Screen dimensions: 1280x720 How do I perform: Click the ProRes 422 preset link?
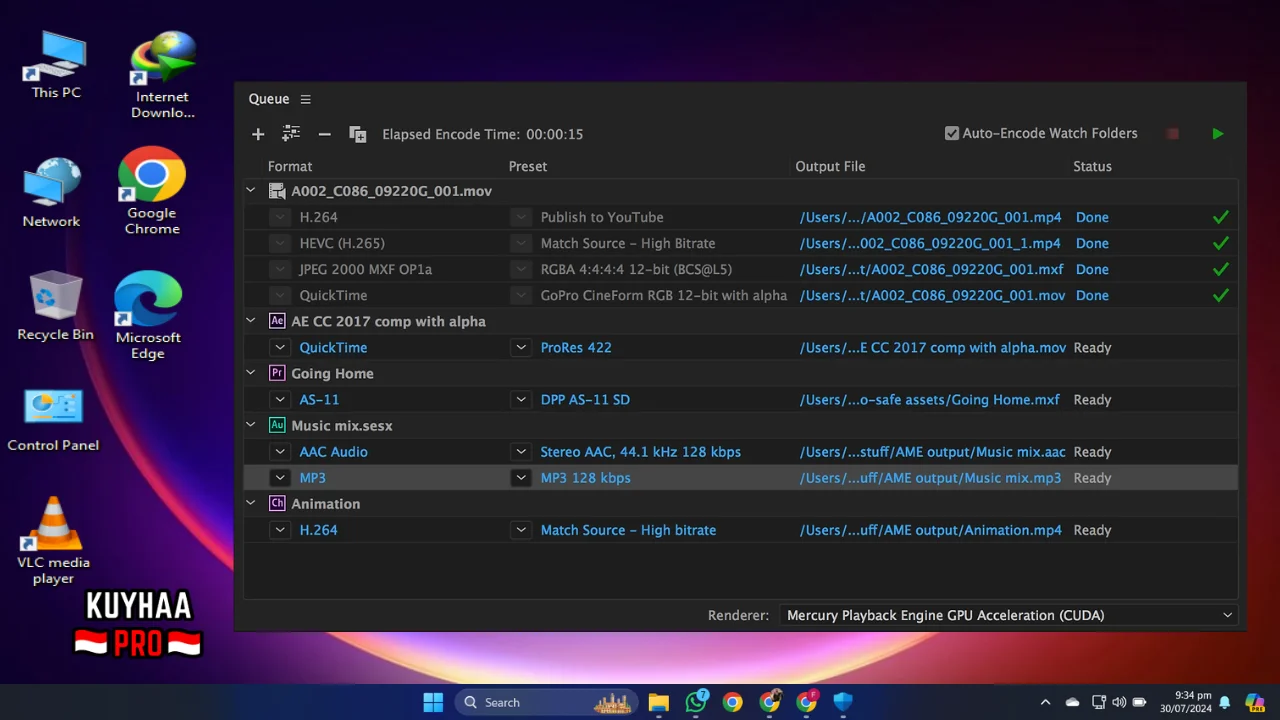pos(576,347)
